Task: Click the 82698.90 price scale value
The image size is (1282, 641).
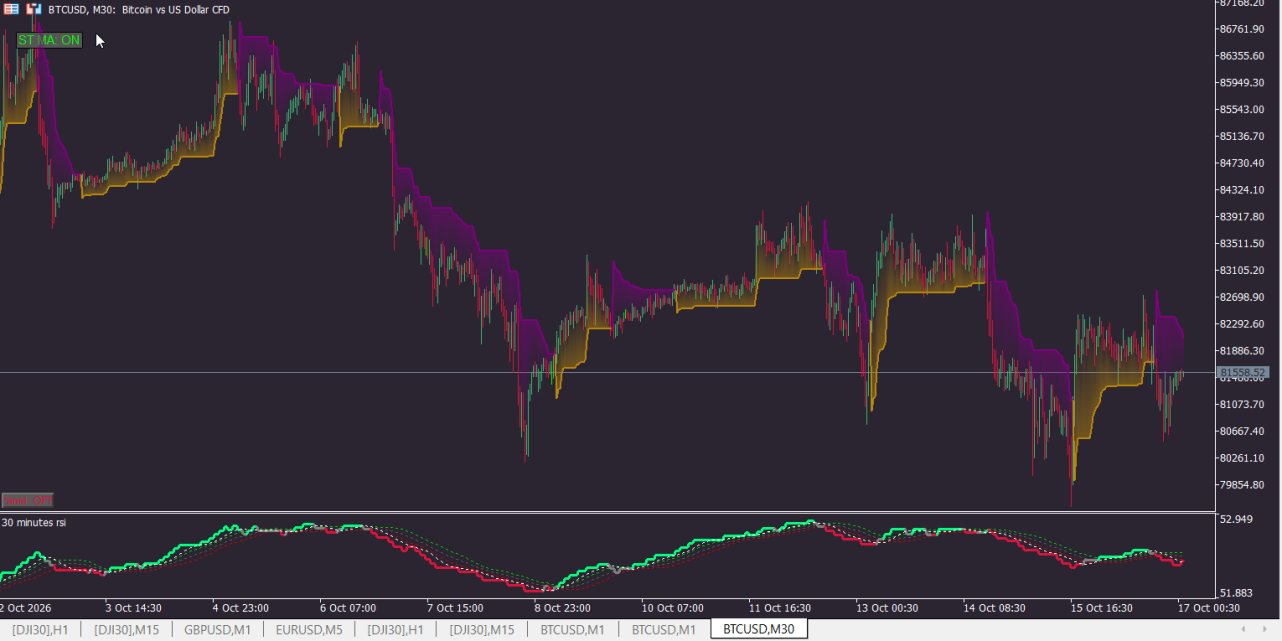Action: (1243, 298)
